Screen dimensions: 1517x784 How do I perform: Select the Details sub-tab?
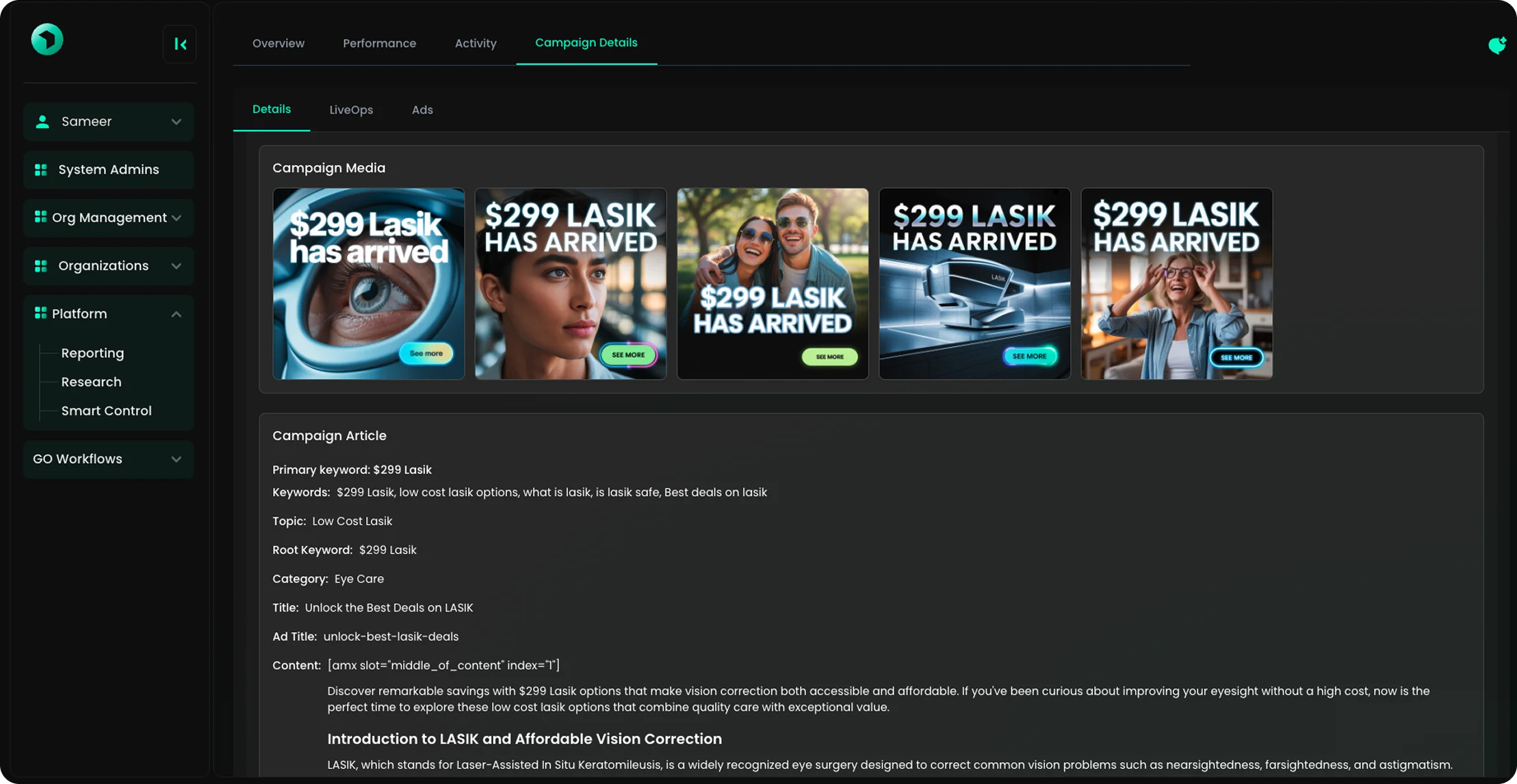coord(272,109)
